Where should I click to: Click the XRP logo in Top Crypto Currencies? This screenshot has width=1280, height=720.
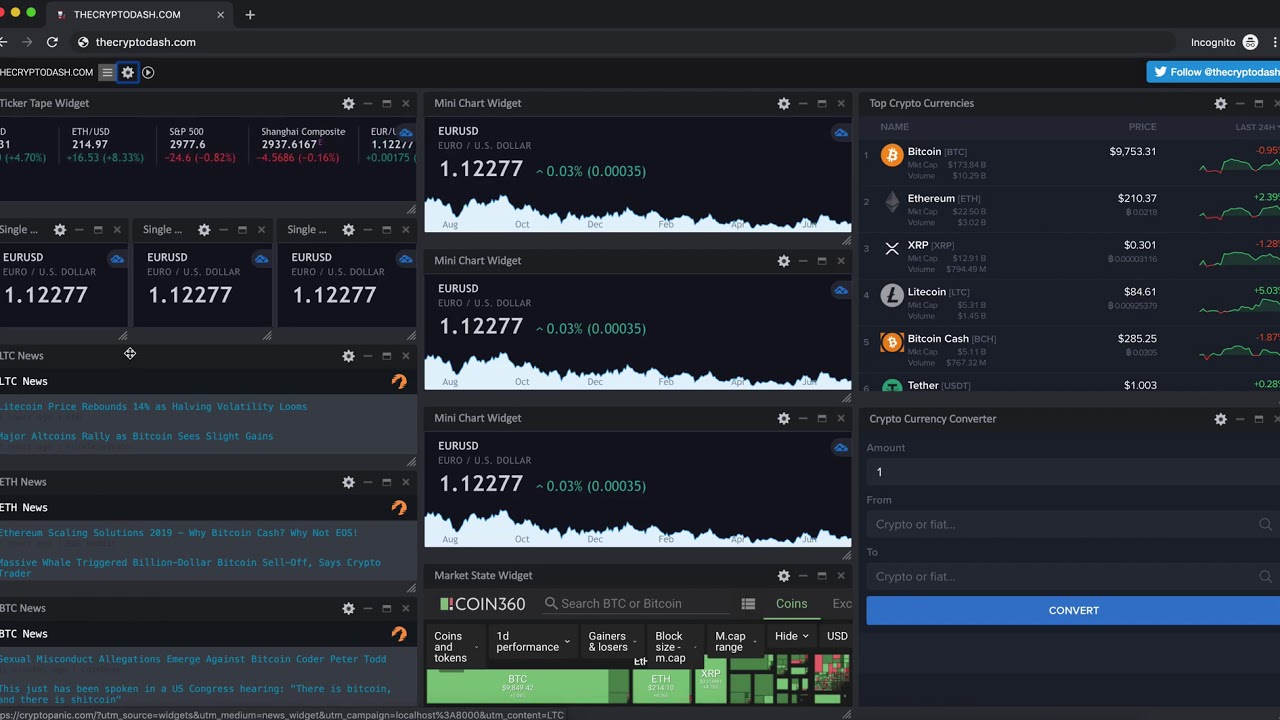pyautogui.click(x=891, y=248)
